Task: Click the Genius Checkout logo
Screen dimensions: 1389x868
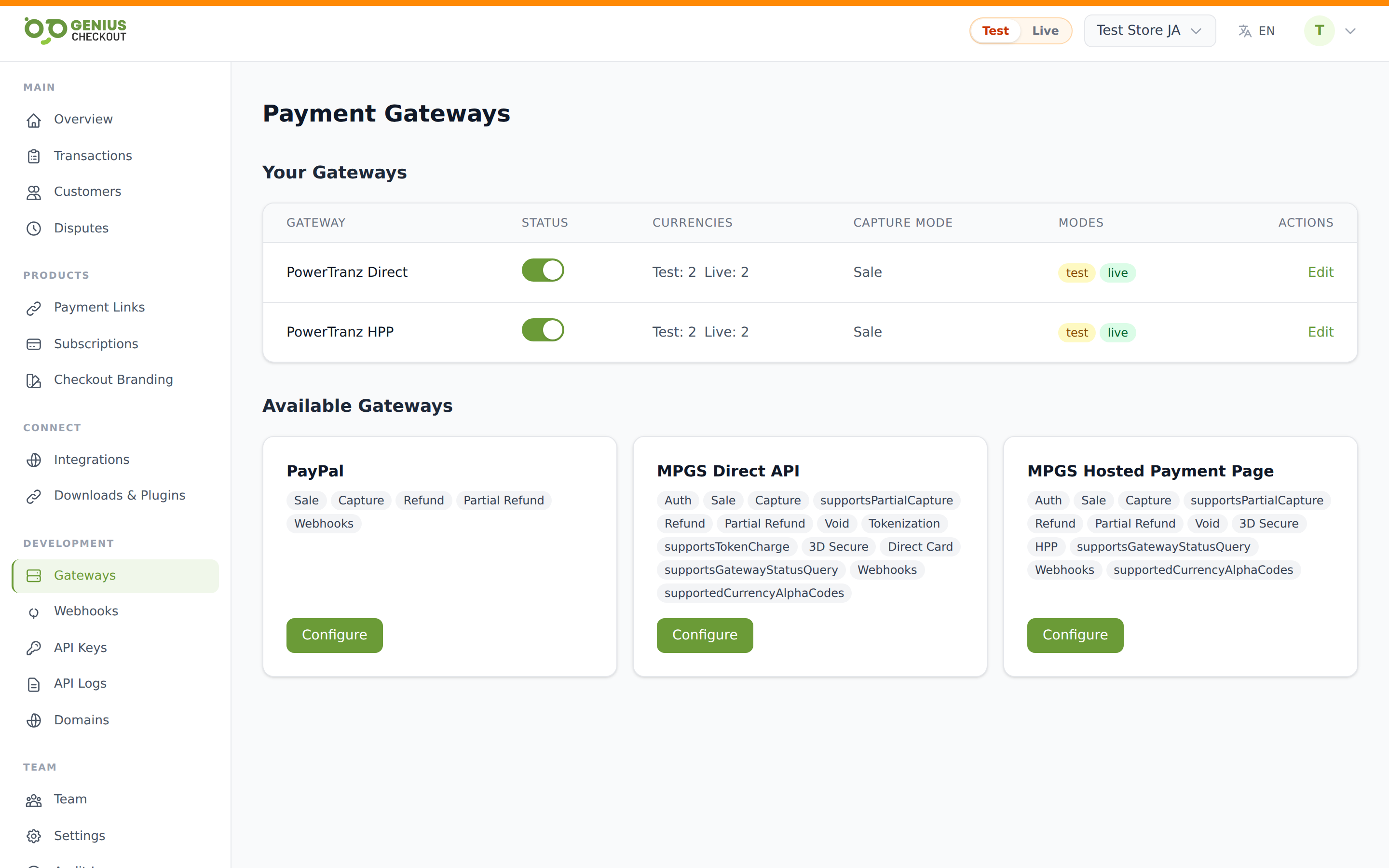Action: pos(75,30)
